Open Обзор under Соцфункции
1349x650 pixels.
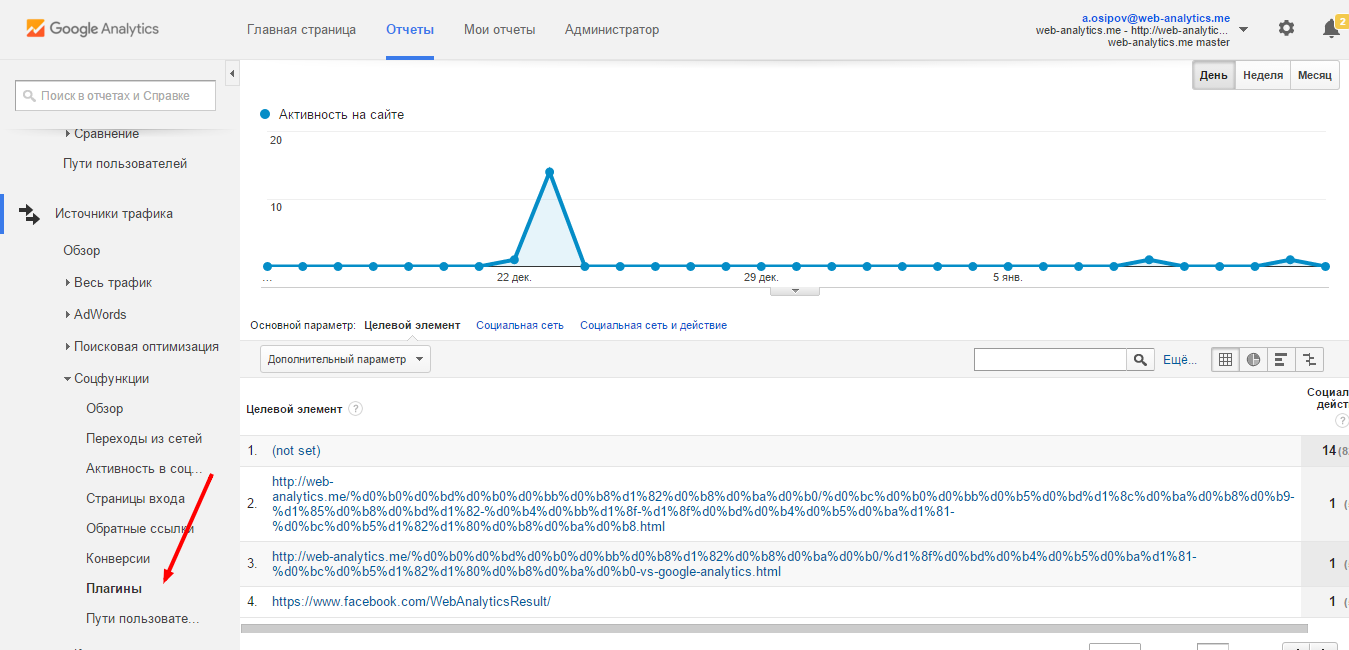[x=105, y=409]
